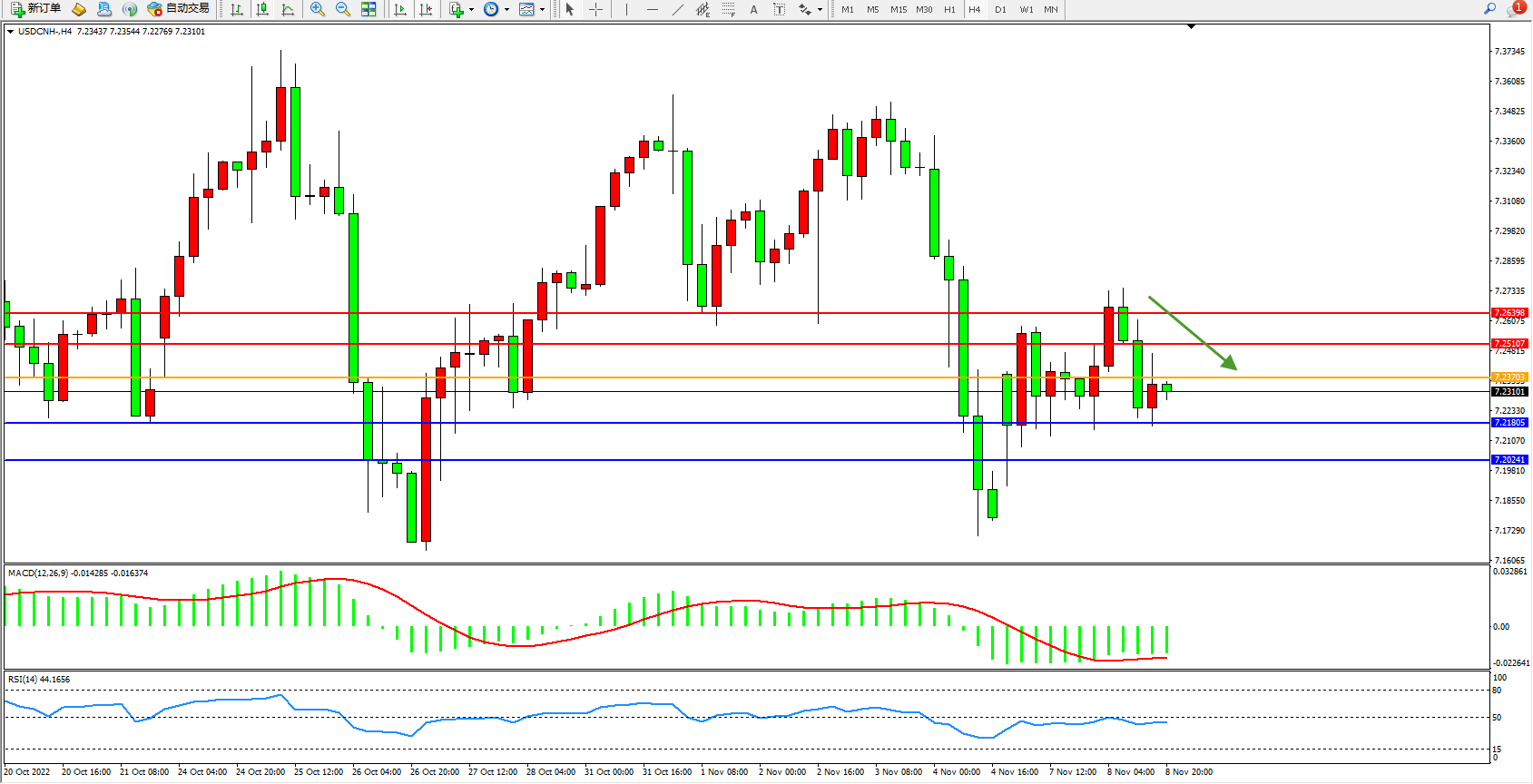Click the New Order (新订单) button
The image size is (1533, 784).
coord(35,9)
